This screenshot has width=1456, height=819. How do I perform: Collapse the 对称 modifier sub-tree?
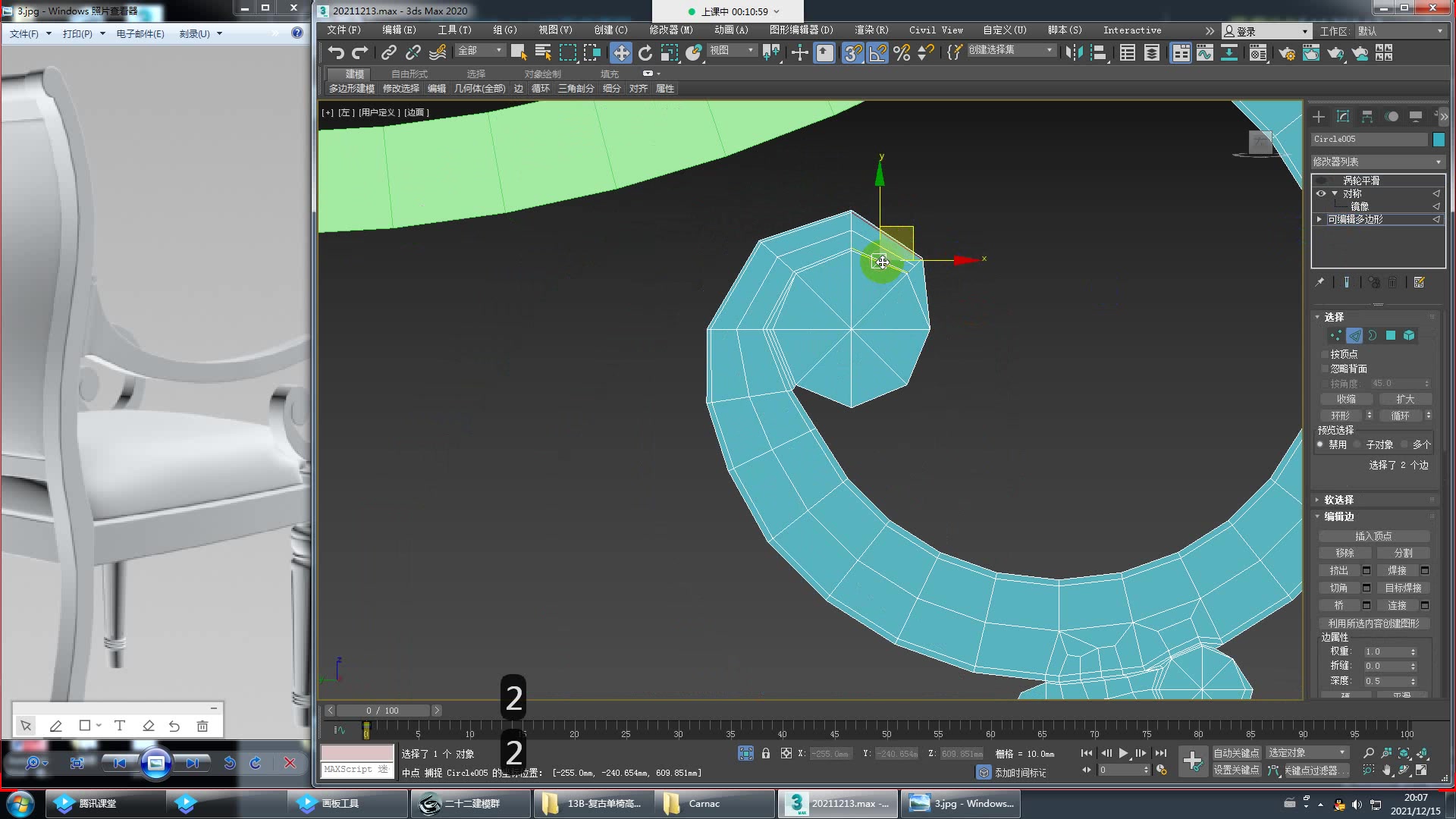(1335, 193)
